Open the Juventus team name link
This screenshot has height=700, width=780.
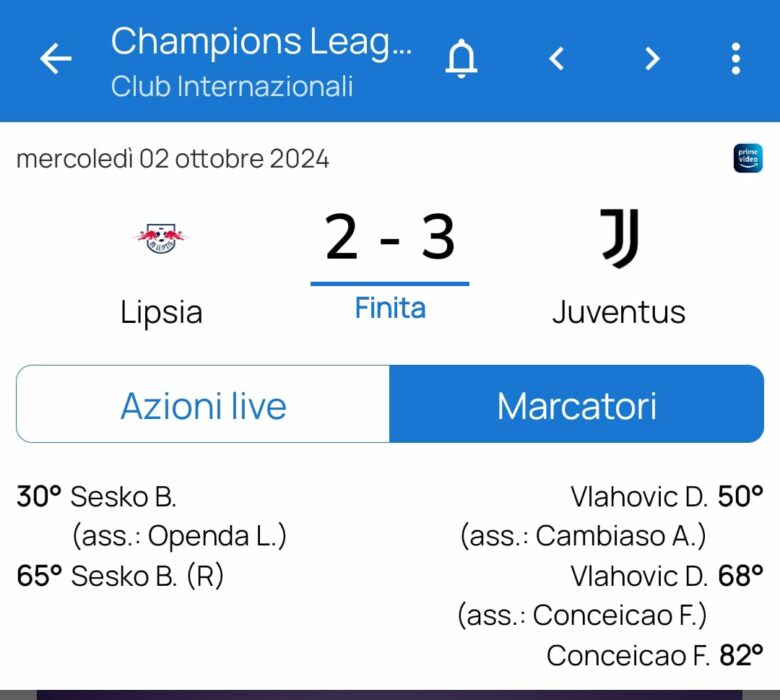tap(619, 312)
